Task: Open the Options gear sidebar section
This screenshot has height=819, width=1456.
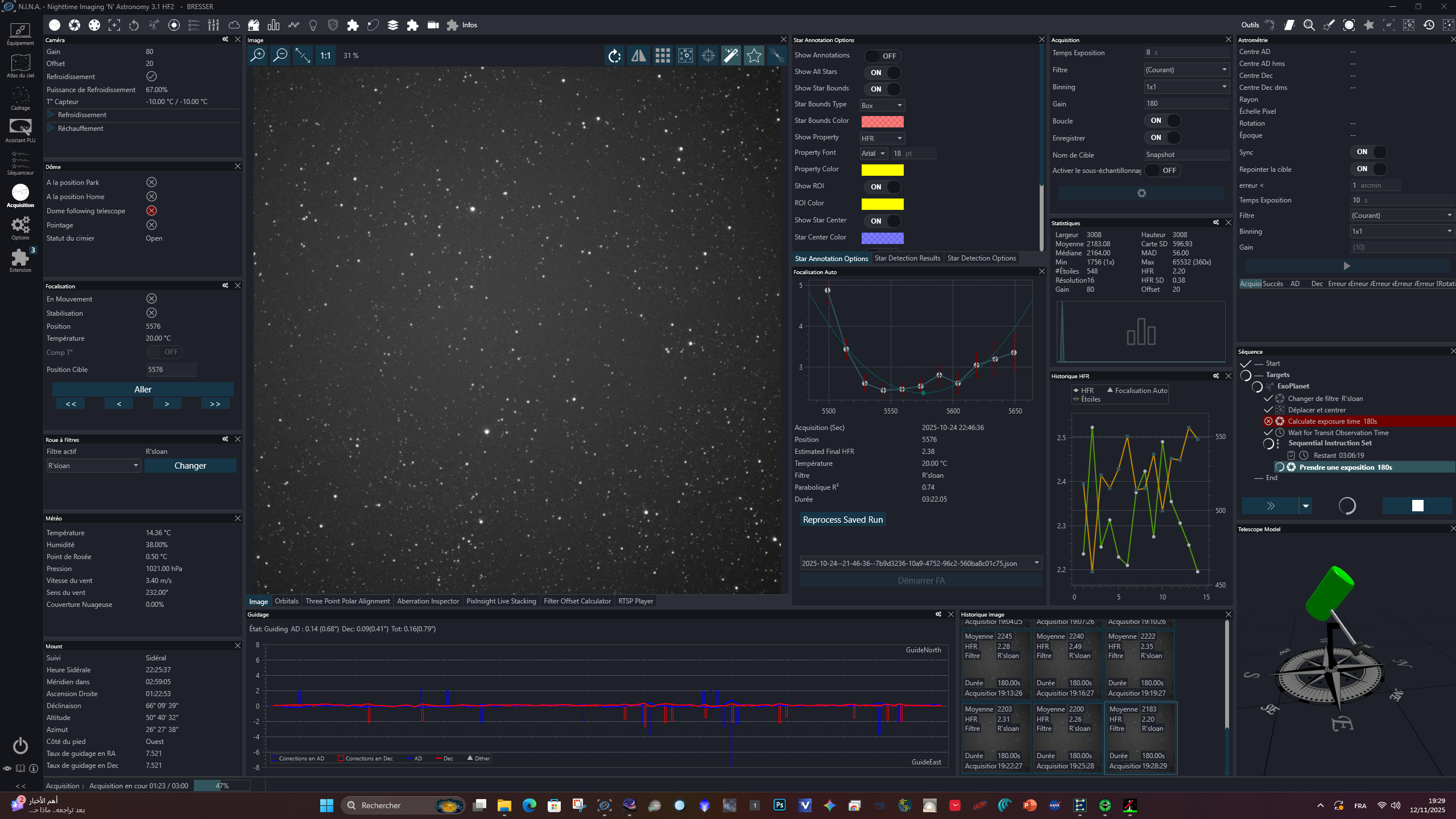Action: pos(20,228)
